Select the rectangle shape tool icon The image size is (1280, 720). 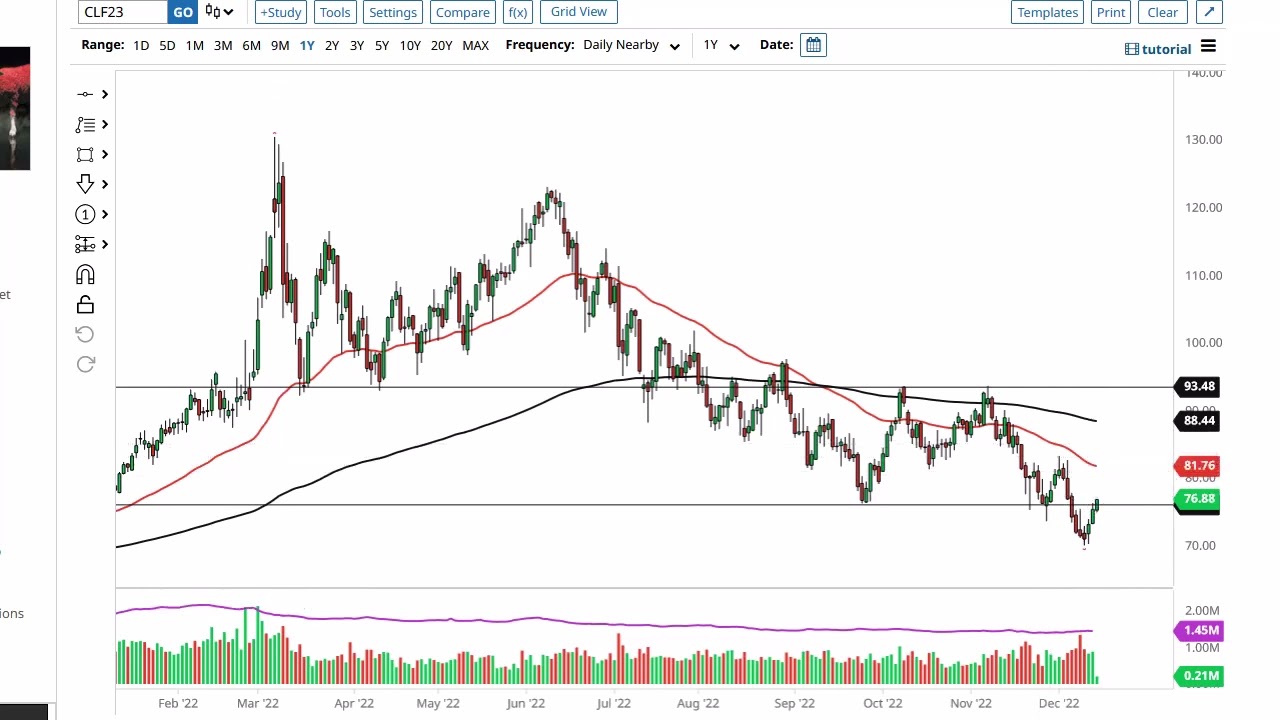[85, 154]
